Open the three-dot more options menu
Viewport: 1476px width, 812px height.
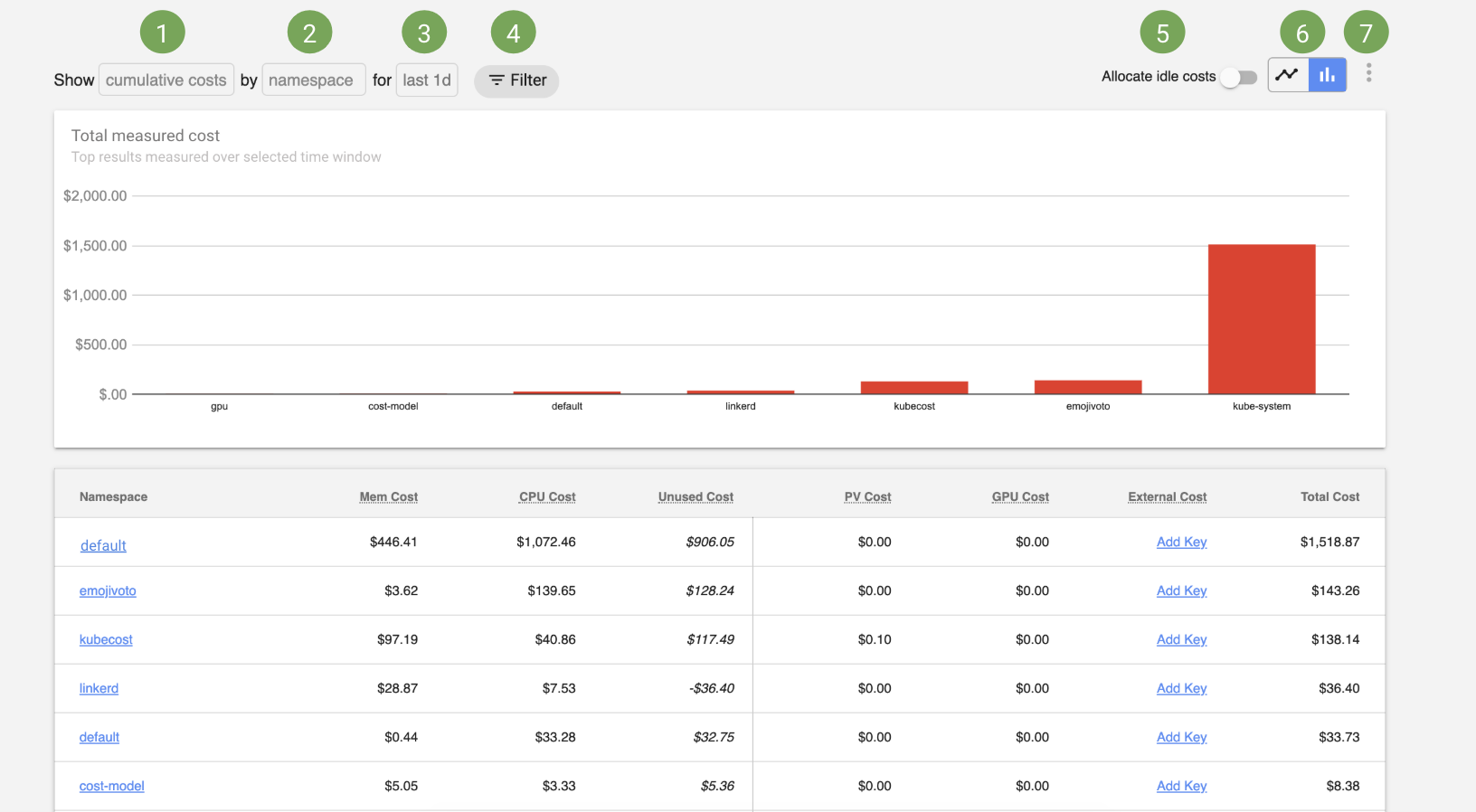click(x=1368, y=73)
